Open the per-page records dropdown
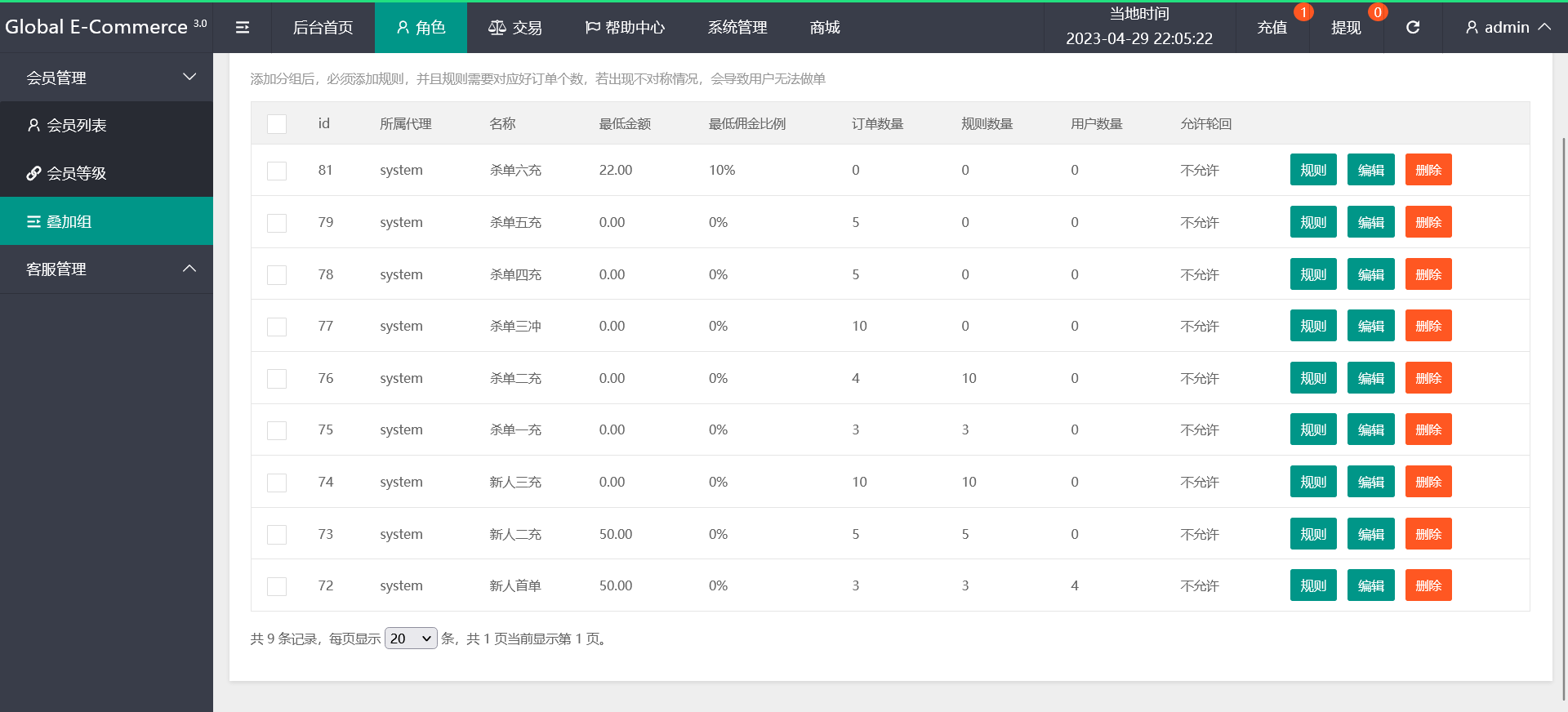 pyautogui.click(x=411, y=639)
